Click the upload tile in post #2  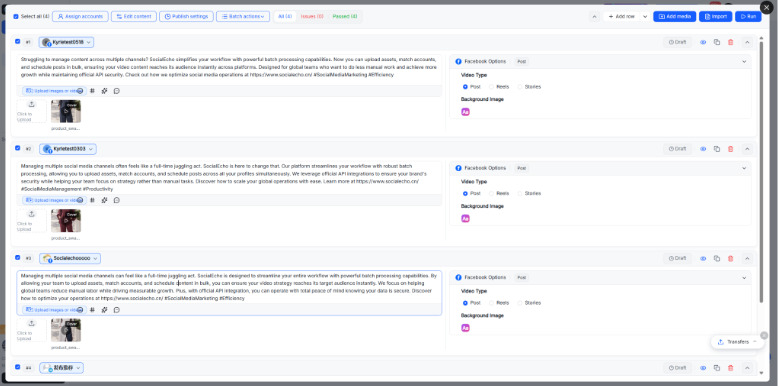31,221
